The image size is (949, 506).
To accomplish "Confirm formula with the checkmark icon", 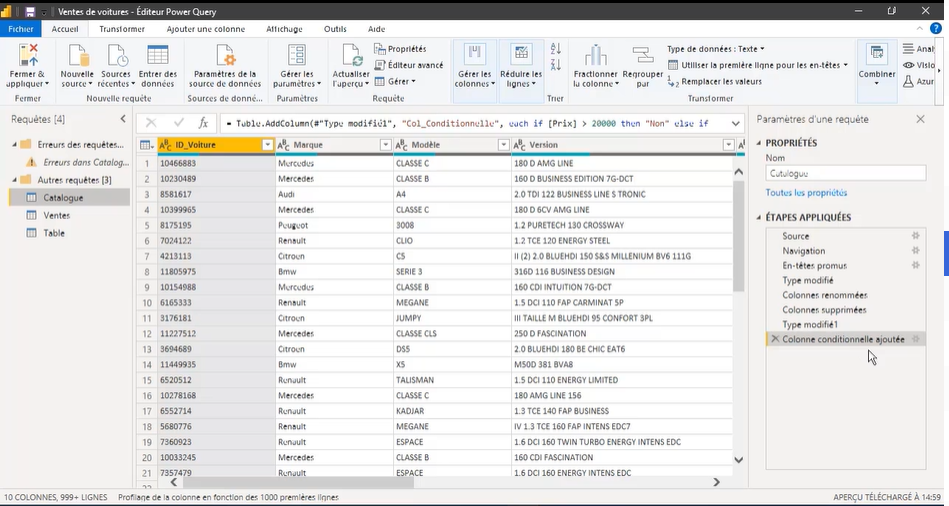I will click(x=179, y=123).
